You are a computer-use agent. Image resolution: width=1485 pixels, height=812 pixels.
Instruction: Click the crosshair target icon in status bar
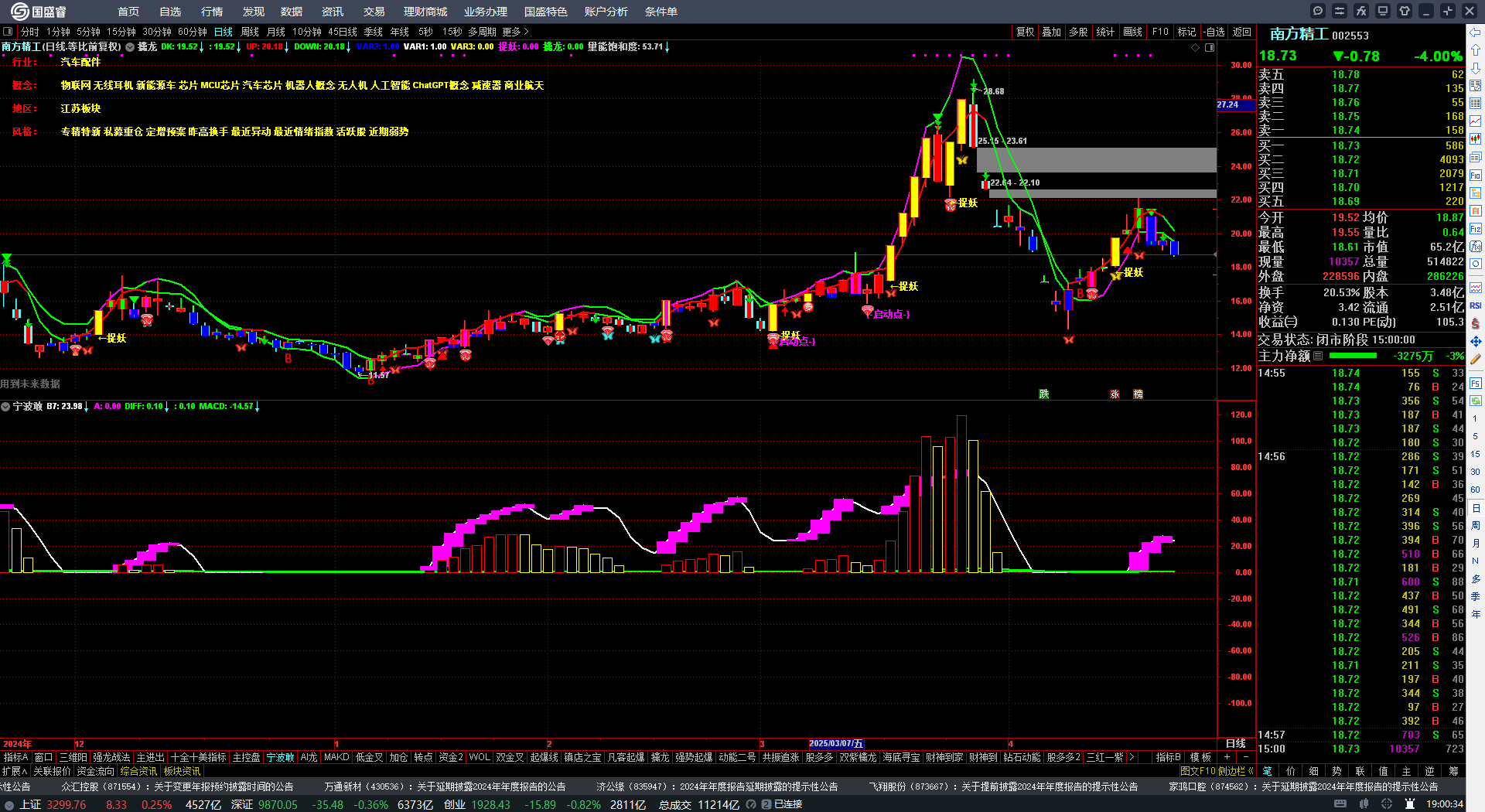point(1388,804)
